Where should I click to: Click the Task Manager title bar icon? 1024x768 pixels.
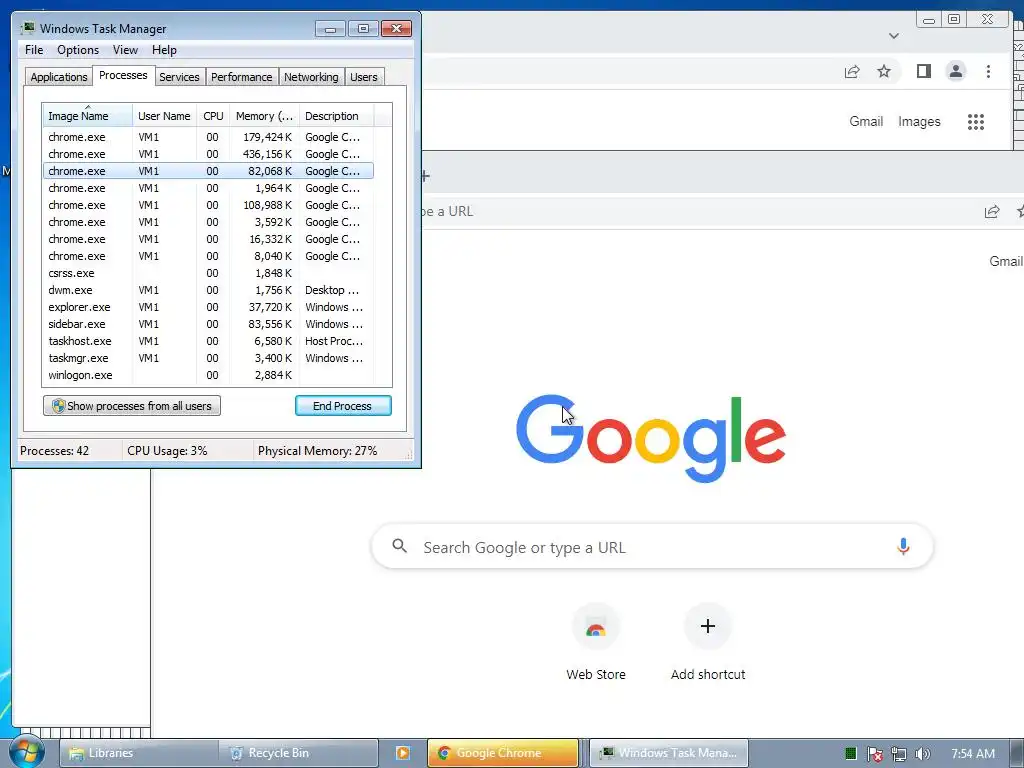point(27,28)
